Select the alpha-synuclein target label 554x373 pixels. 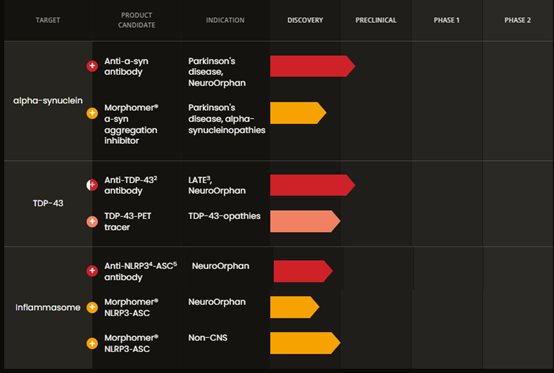pos(48,101)
